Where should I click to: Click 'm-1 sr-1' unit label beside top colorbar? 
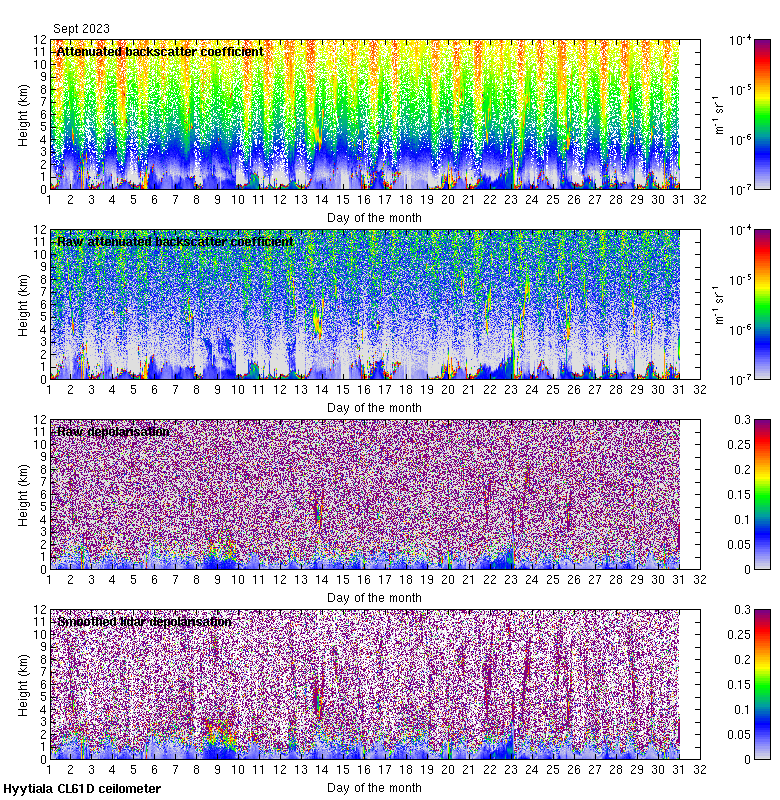[x=716, y=115]
